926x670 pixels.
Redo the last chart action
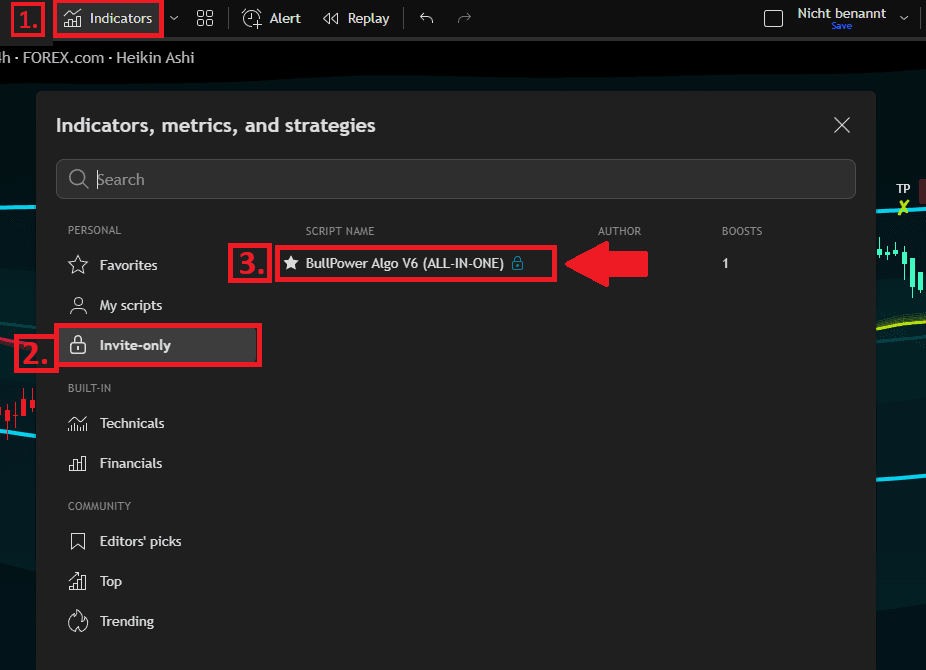click(x=464, y=18)
